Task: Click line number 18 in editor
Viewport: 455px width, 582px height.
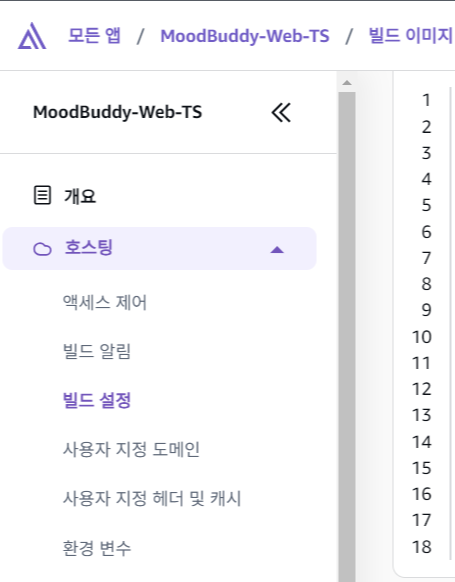Action: pyautogui.click(x=422, y=547)
